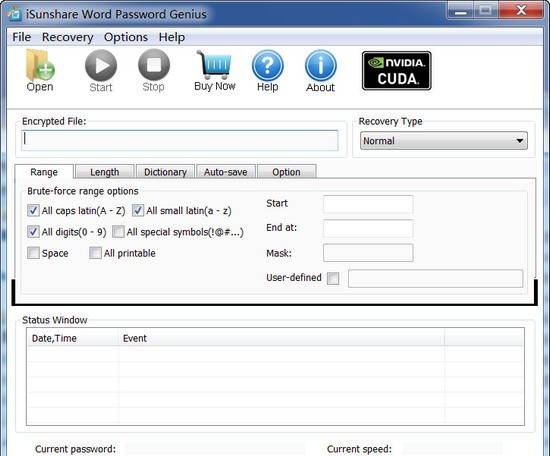550x456 pixels.
Task: Click the iSunshare app icon in title bar
Action: pyautogui.click(x=15, y=14)
